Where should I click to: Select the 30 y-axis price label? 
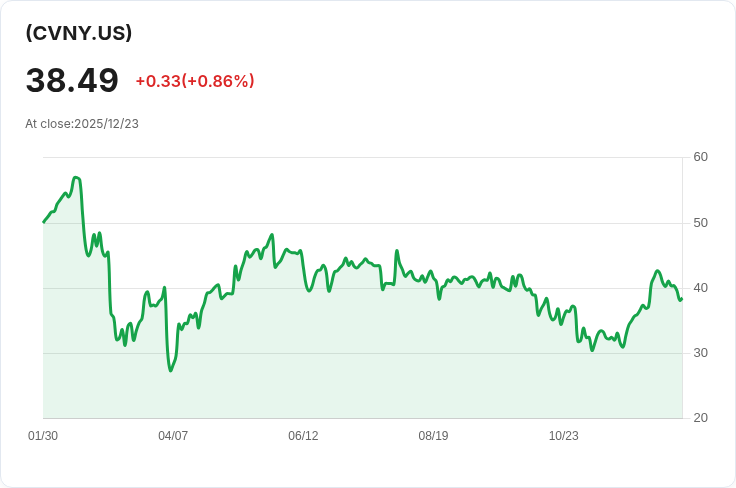(x=700, y=353)
